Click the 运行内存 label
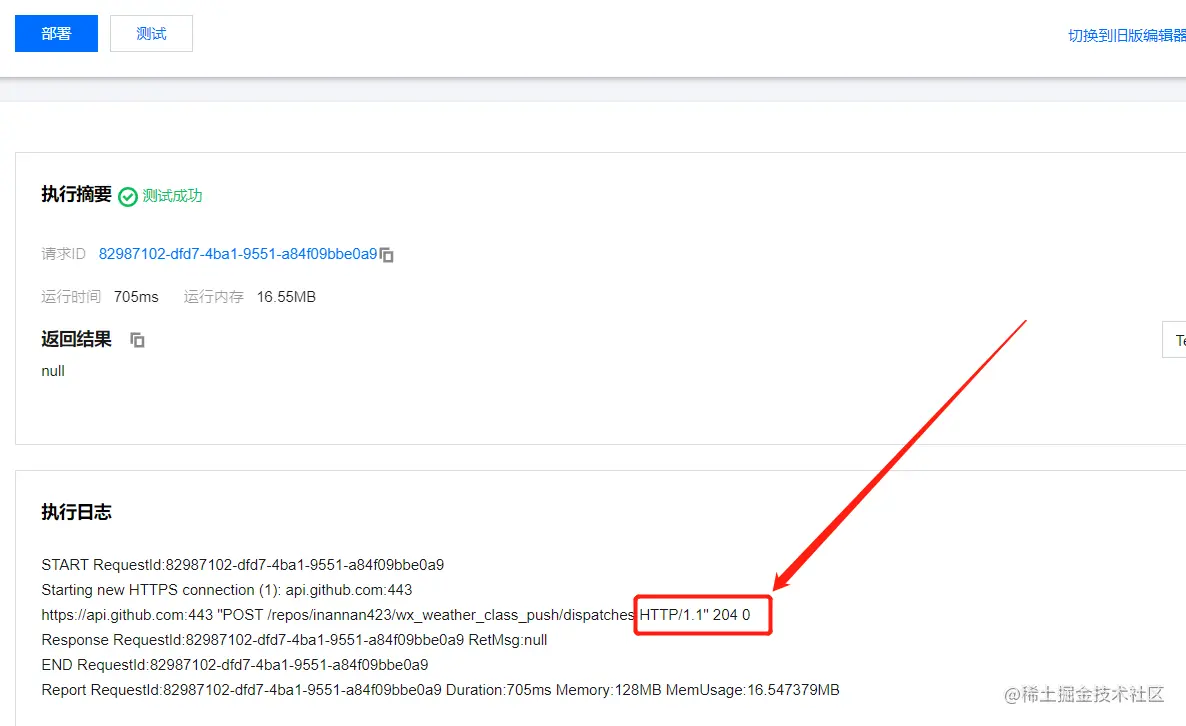The image size is (1186, 726). click(213, 297)
